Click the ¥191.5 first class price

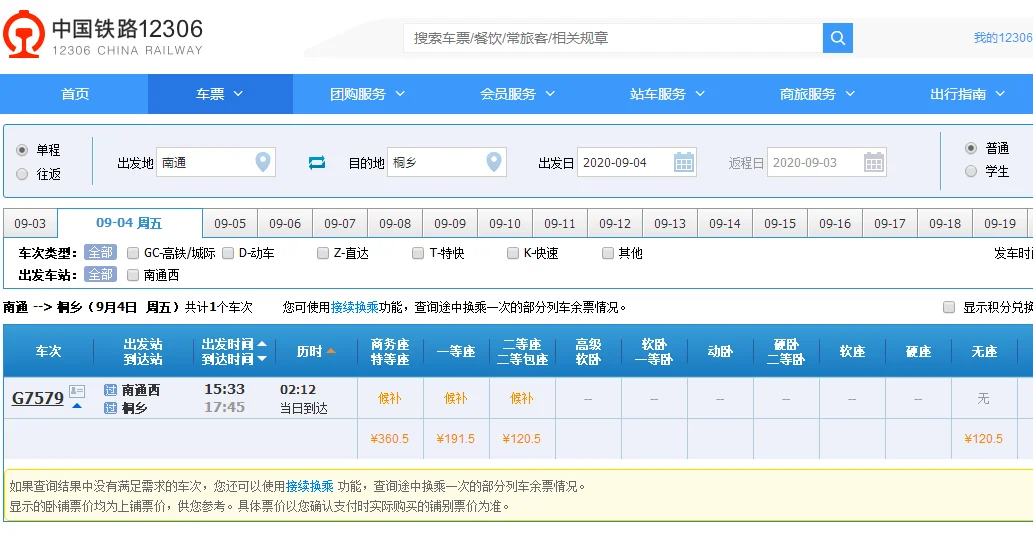[x=456, y=439]
